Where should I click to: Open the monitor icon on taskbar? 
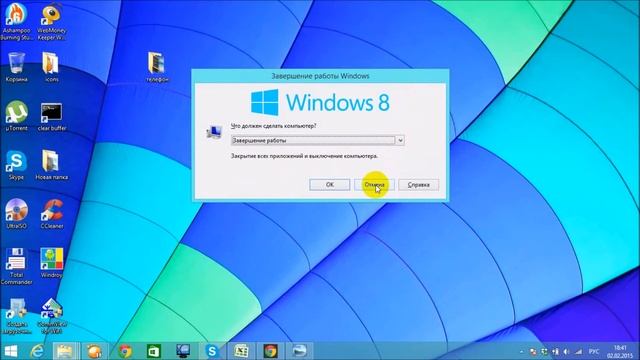click(183, 351)
